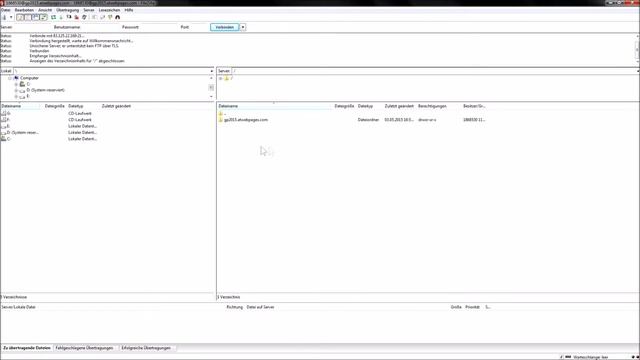Click the message log scrollbar
The height and width of the screenshot is (360, 640).
[637, 48]
